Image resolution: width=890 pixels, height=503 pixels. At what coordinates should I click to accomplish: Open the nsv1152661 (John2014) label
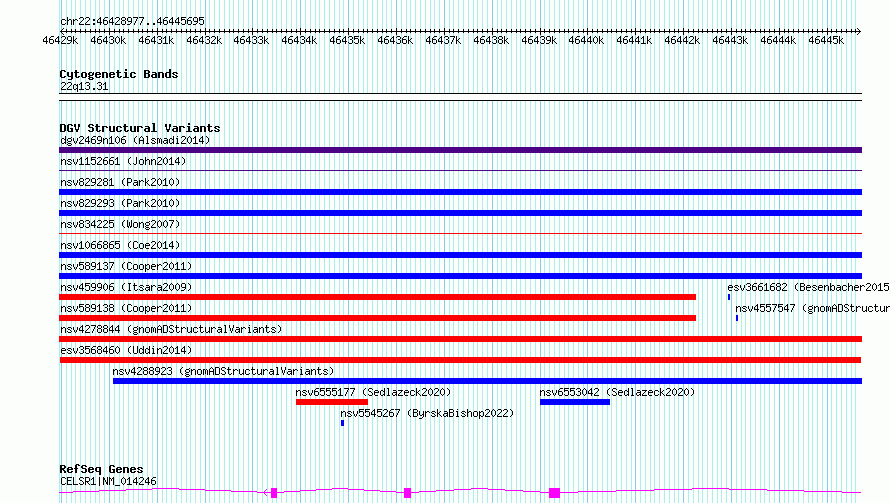123,161
